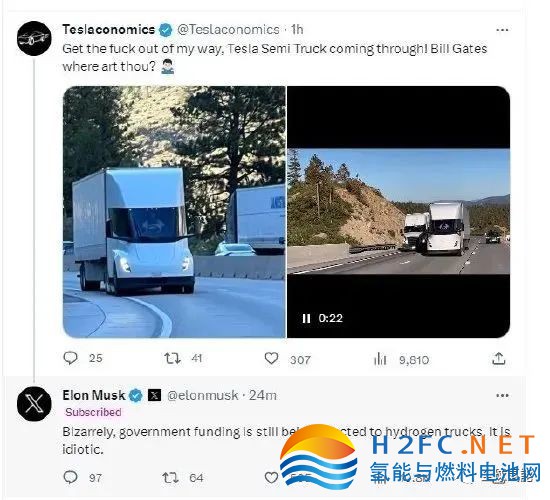Viewport: 550px width, 500px height.
Task: Visit @Teslaconomics handle link
Action: pos(228,29)
